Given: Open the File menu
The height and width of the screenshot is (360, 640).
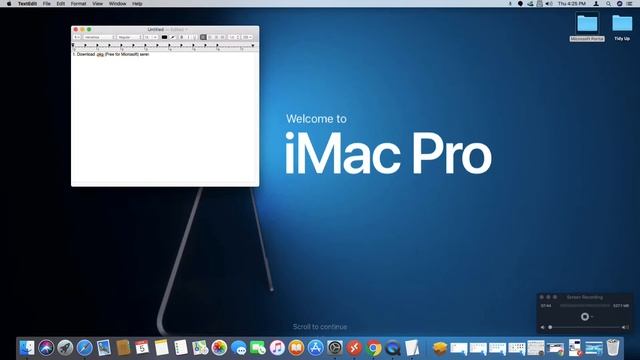Looking at the screenshot, I should pyautogui.click(x=47, y=4).
